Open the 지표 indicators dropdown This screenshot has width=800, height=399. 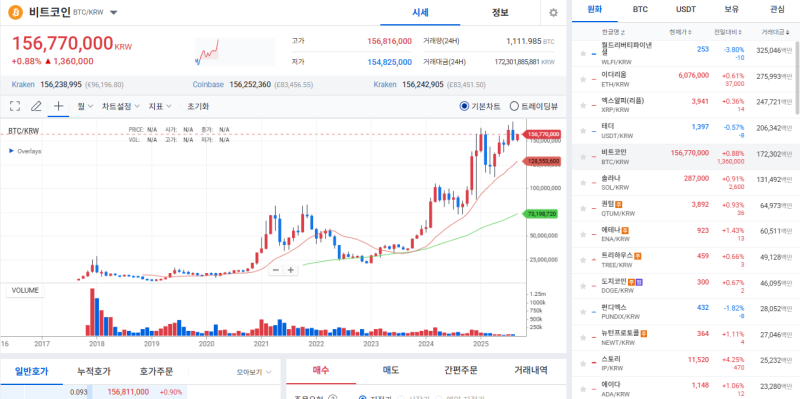coord(160,106)
